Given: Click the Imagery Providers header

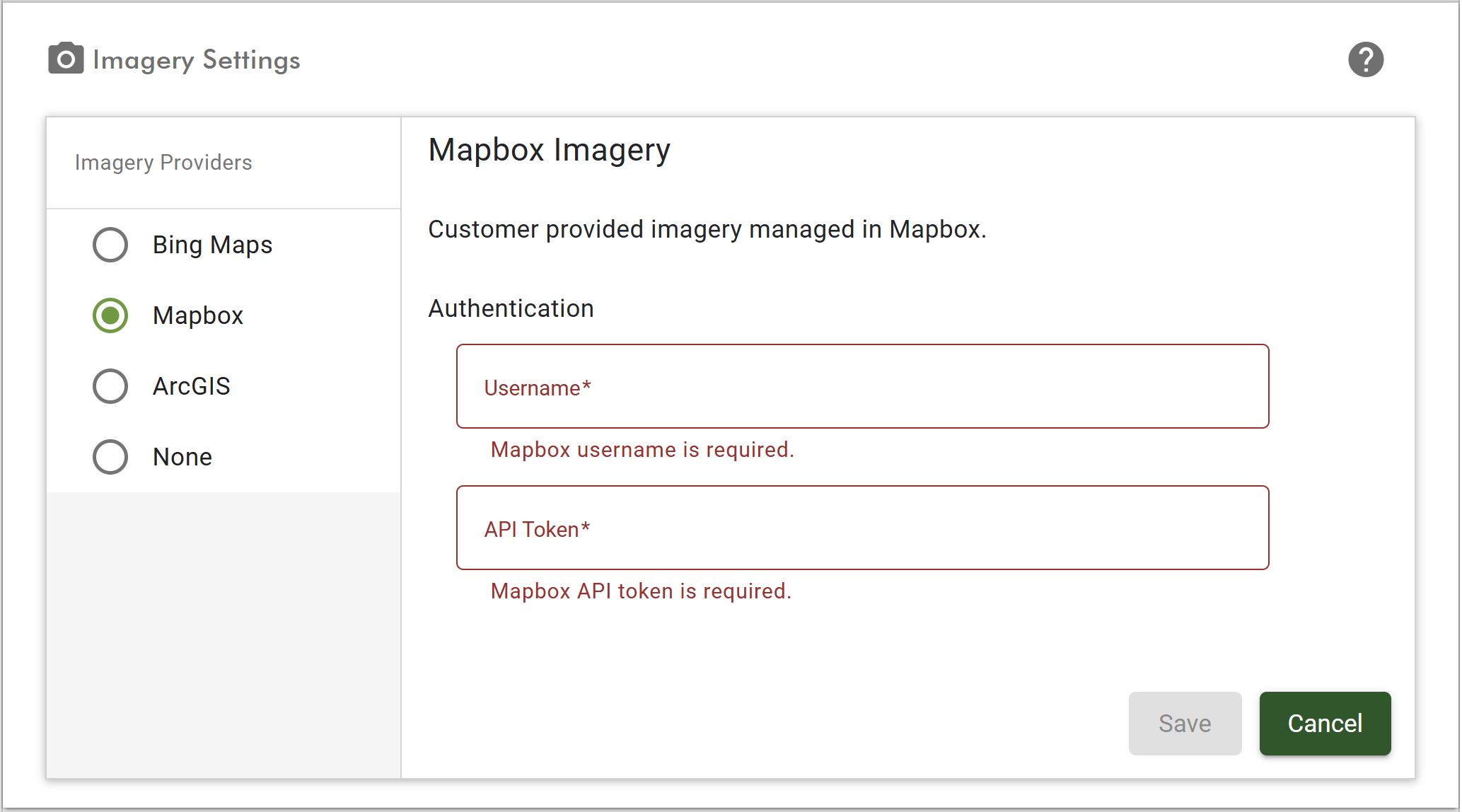Looking at the screenshot, I should coord(163,163).
